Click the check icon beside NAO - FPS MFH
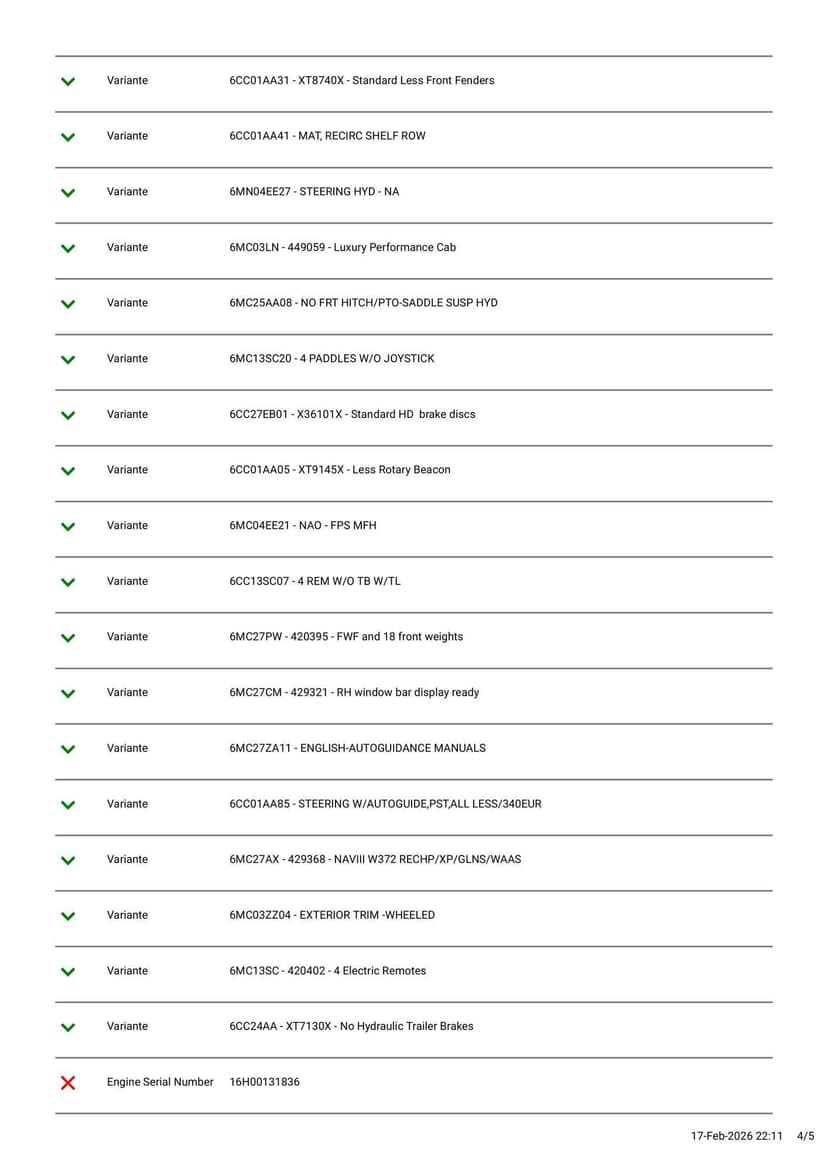Image resolution: width=828 pixels, height=1171 pixels. [x=68, y=526]
